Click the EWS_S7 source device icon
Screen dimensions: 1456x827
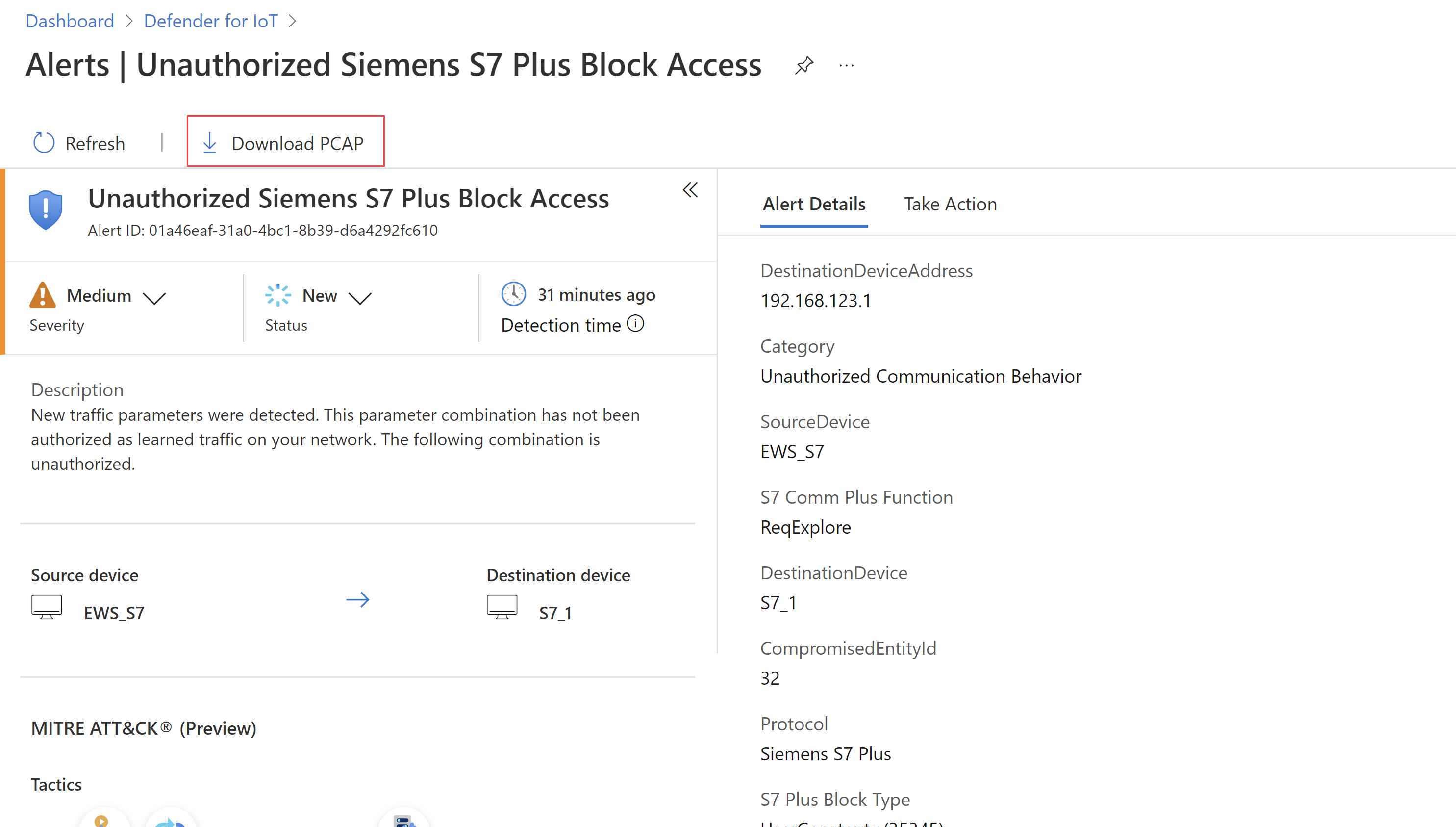pyautogui.click(x=47, y=607)
